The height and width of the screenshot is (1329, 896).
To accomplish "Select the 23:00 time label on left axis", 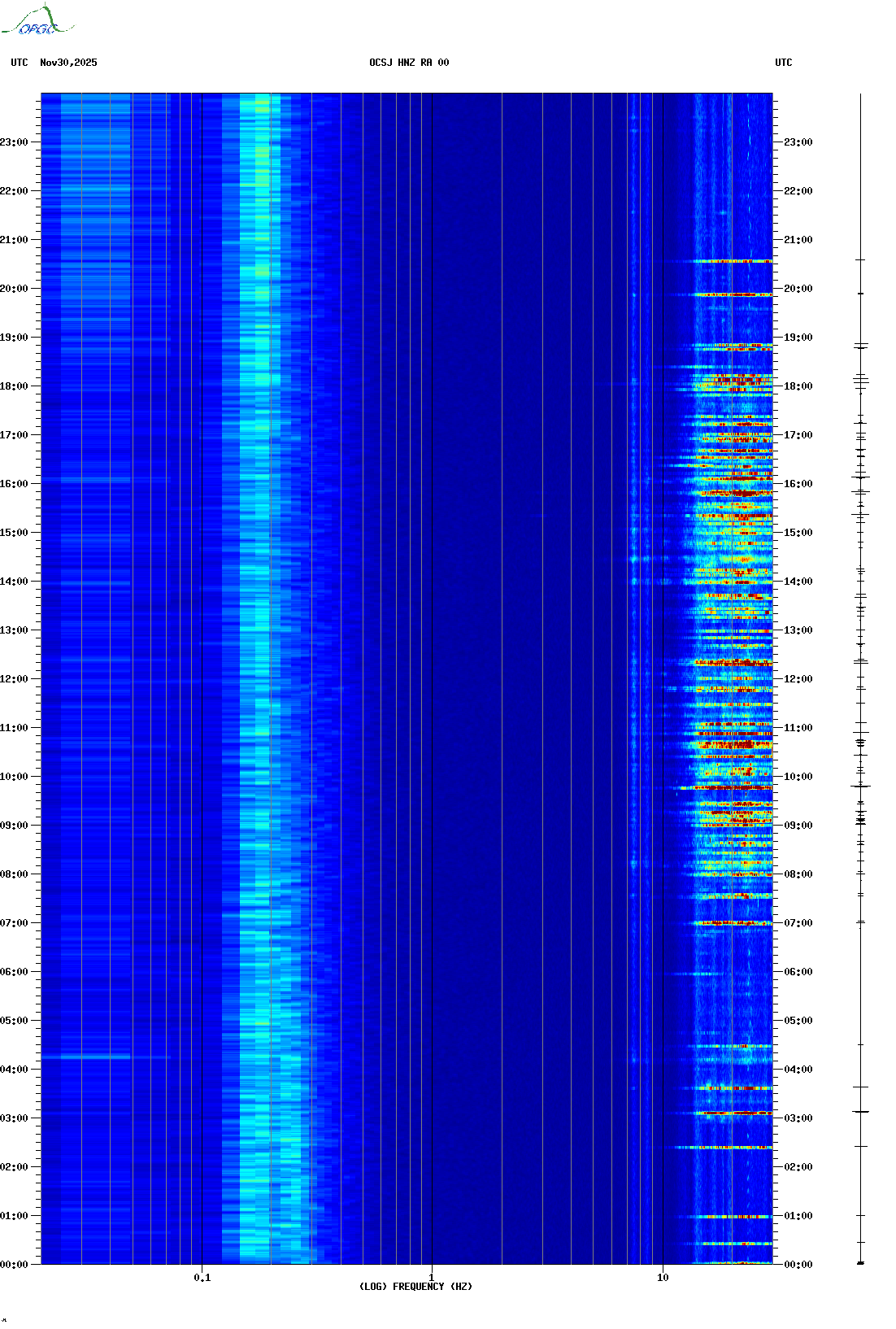I will 14,142.
